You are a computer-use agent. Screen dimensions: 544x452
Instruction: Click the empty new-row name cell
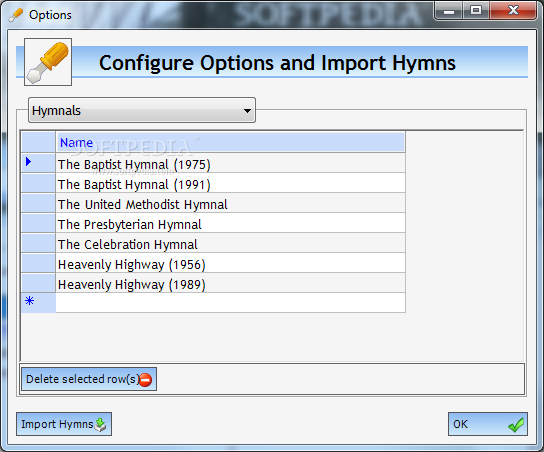pyautogui.click(x=230, y=303)
